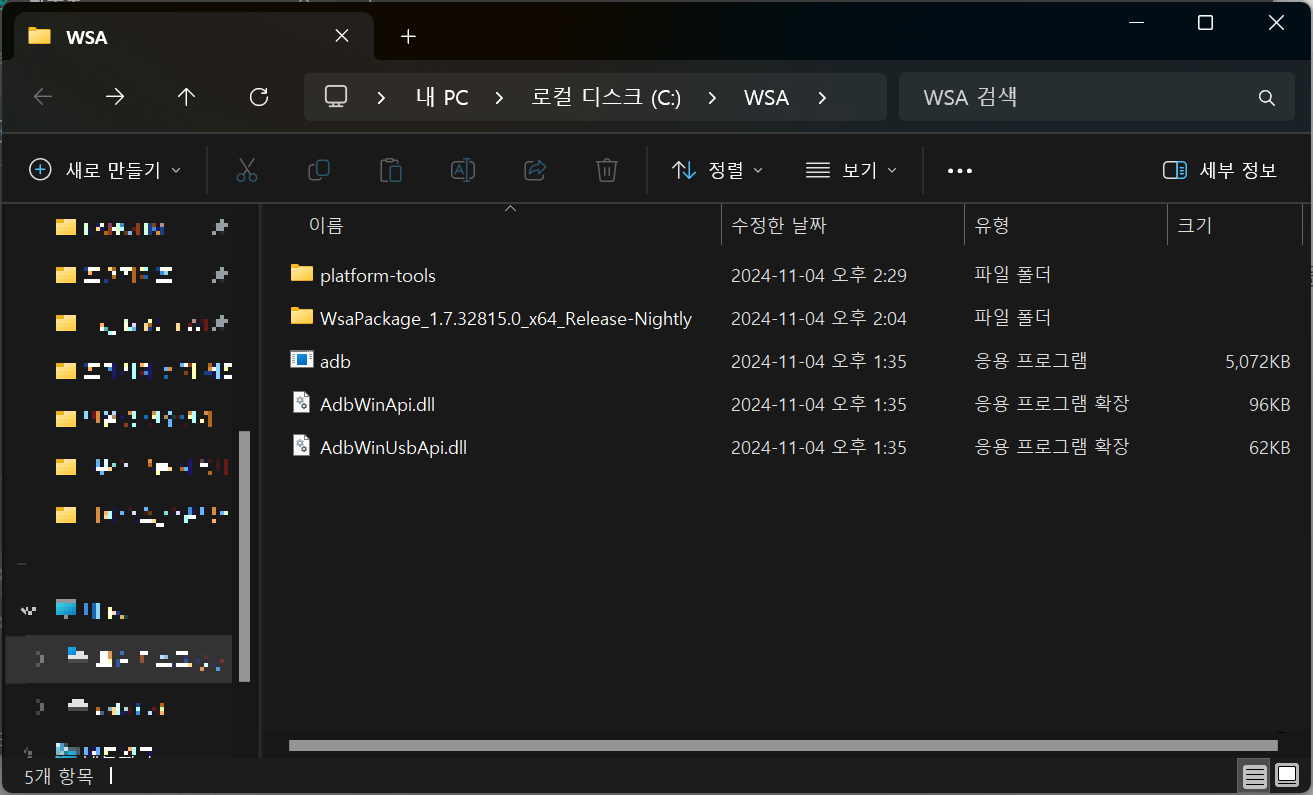Select AdbWinUsbApi.dll file name
The image size is (1313, 795).
click(x=393, y=447)
